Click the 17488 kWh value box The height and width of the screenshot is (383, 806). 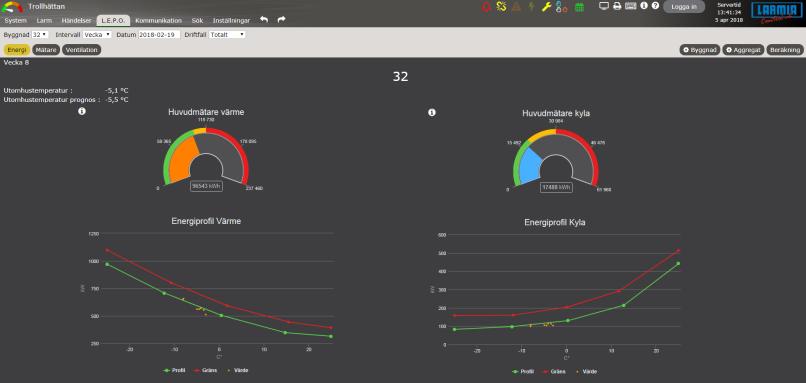pyautogui.click(x=556, y=187)
